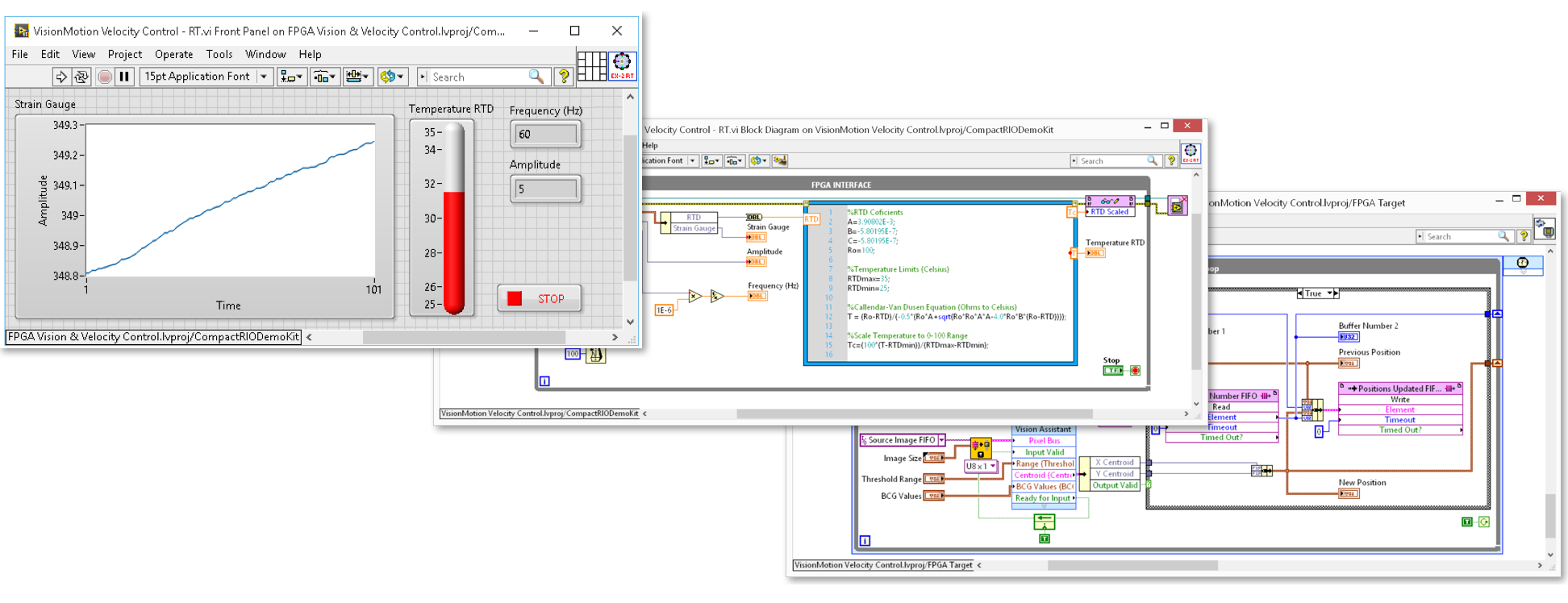Click the Buffer Number 2 U32 indicator
1568x603 pixels.
1349,337
